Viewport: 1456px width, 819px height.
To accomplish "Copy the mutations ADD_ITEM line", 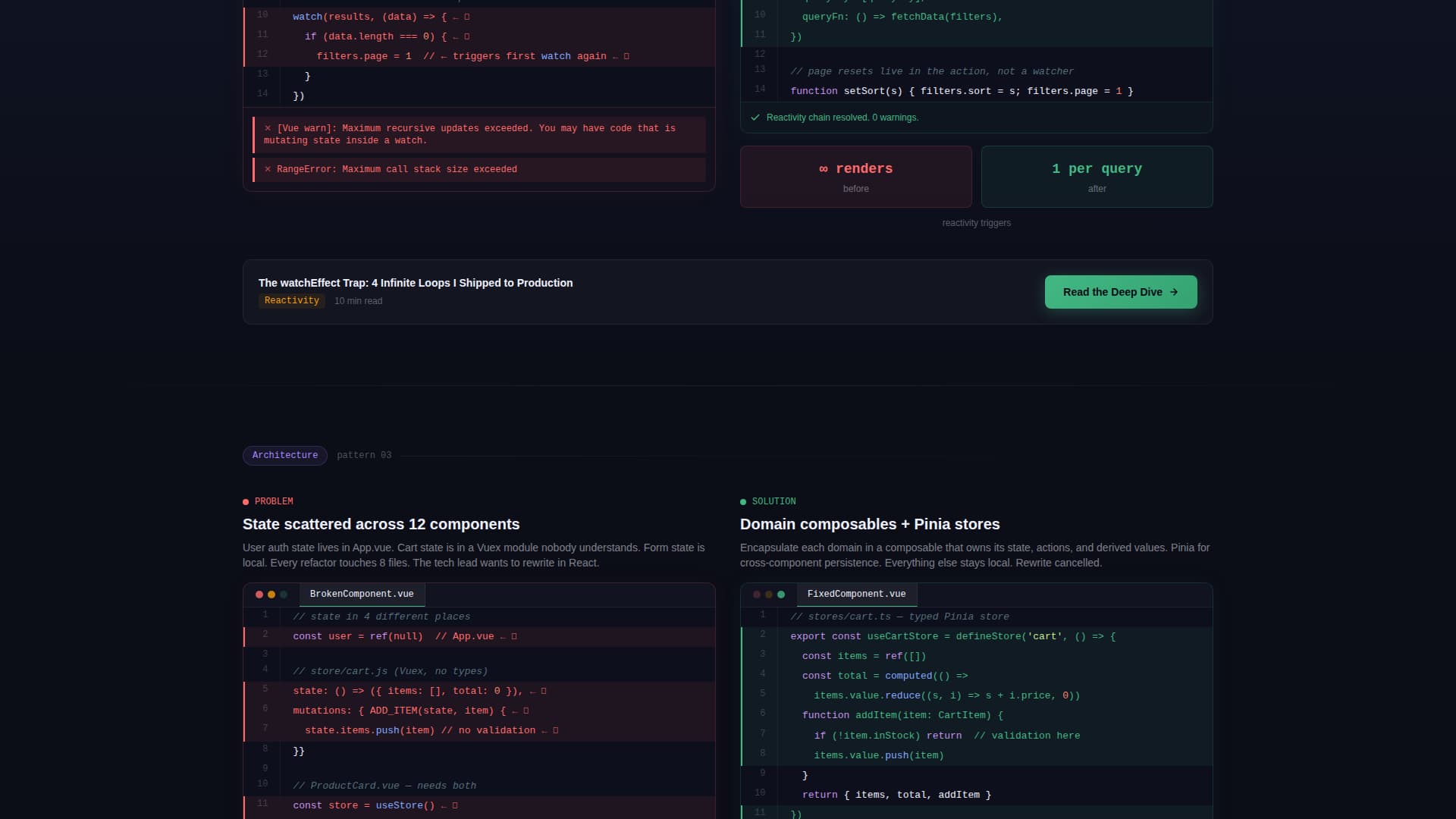I will [526, 711].
